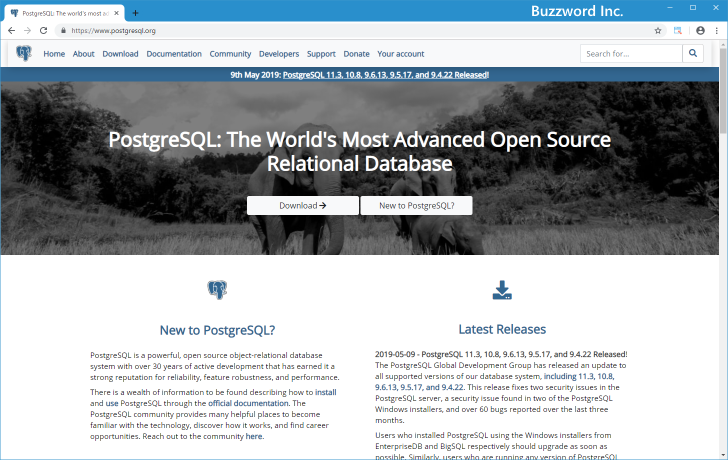Viewport: 728px width, 460px height.
Task: Go back using the browser back arrow
Action: coord(10,31)
